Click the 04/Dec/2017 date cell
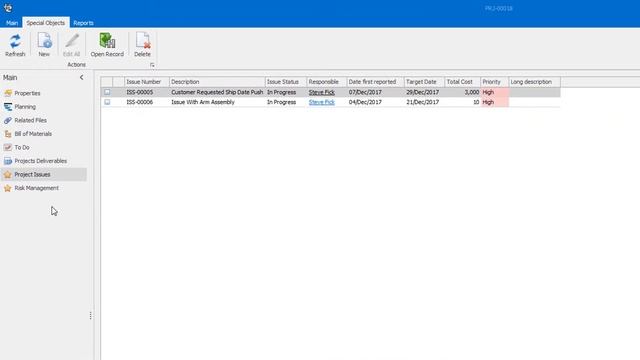Viewport: 640px width, 360px height. (x=376, y=102)
